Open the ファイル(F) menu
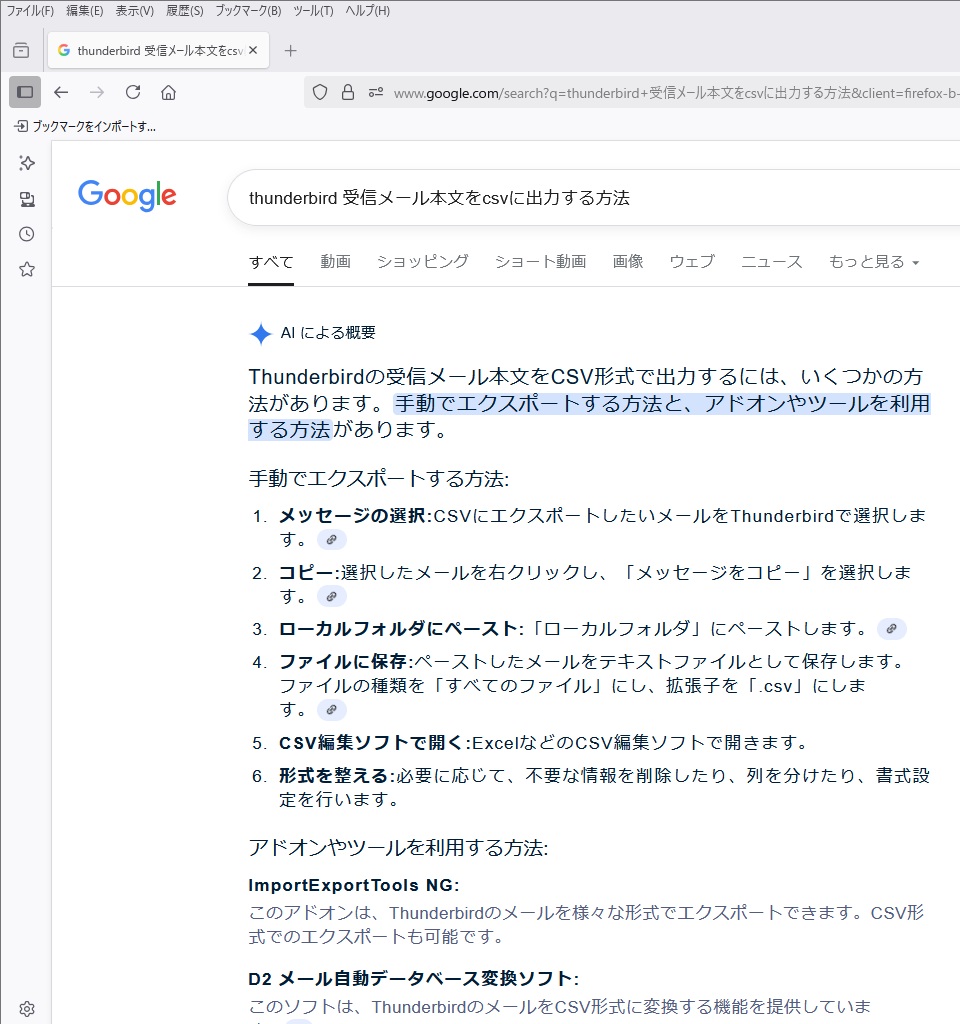This screenshot has height=1024, width=960. pyautogui.click(x=30, y=10)
